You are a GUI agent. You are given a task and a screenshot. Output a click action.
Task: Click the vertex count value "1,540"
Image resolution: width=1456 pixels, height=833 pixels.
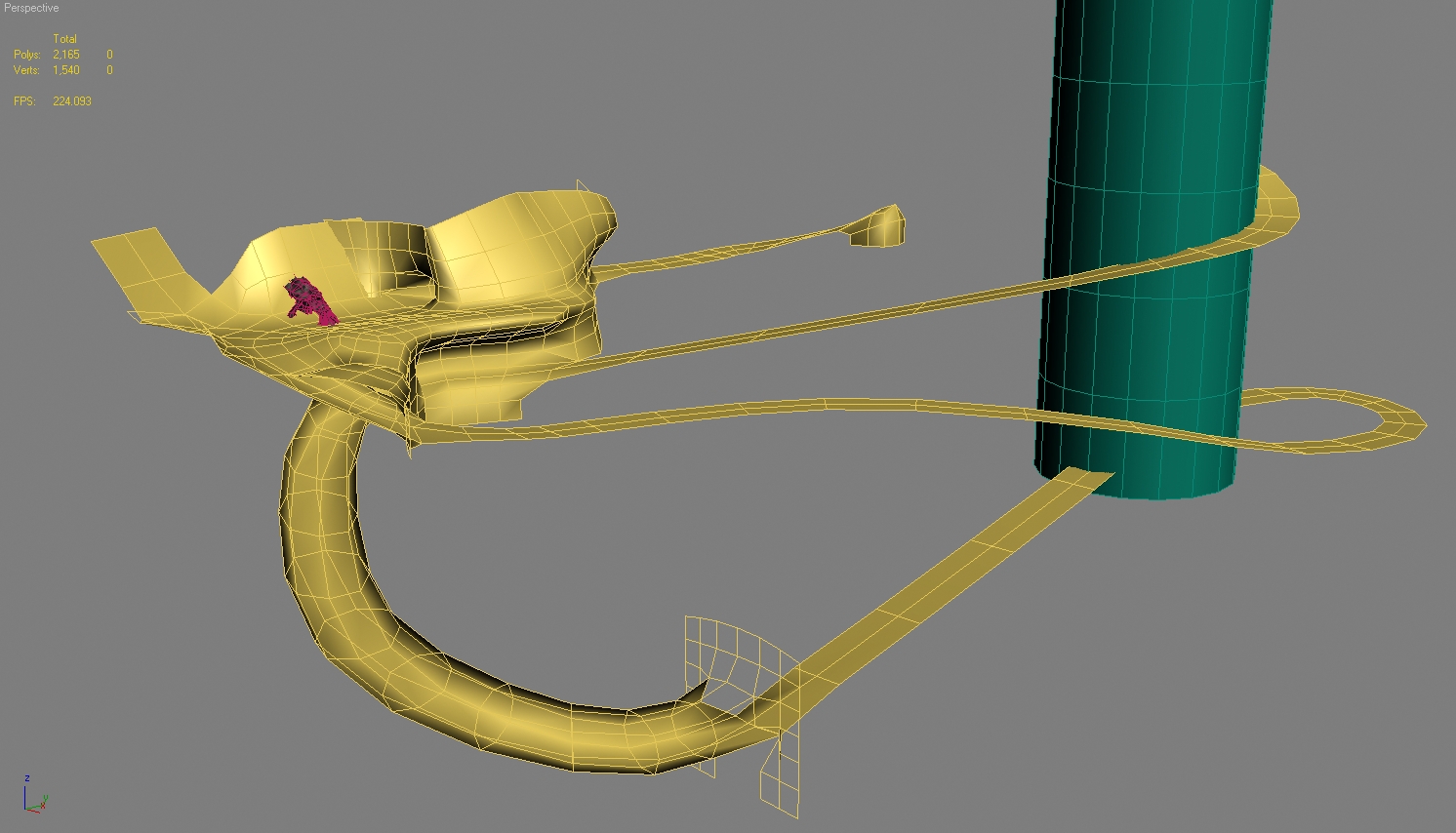coord(66,70)
